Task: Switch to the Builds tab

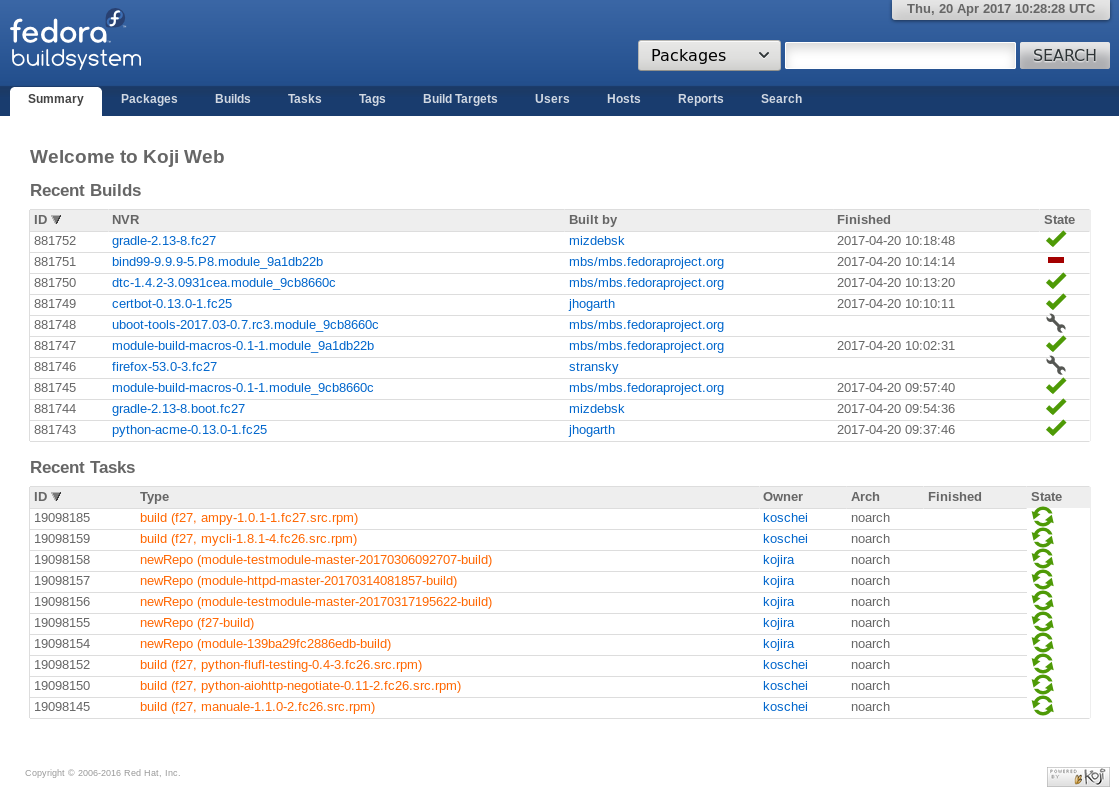Action: (233, 100)
